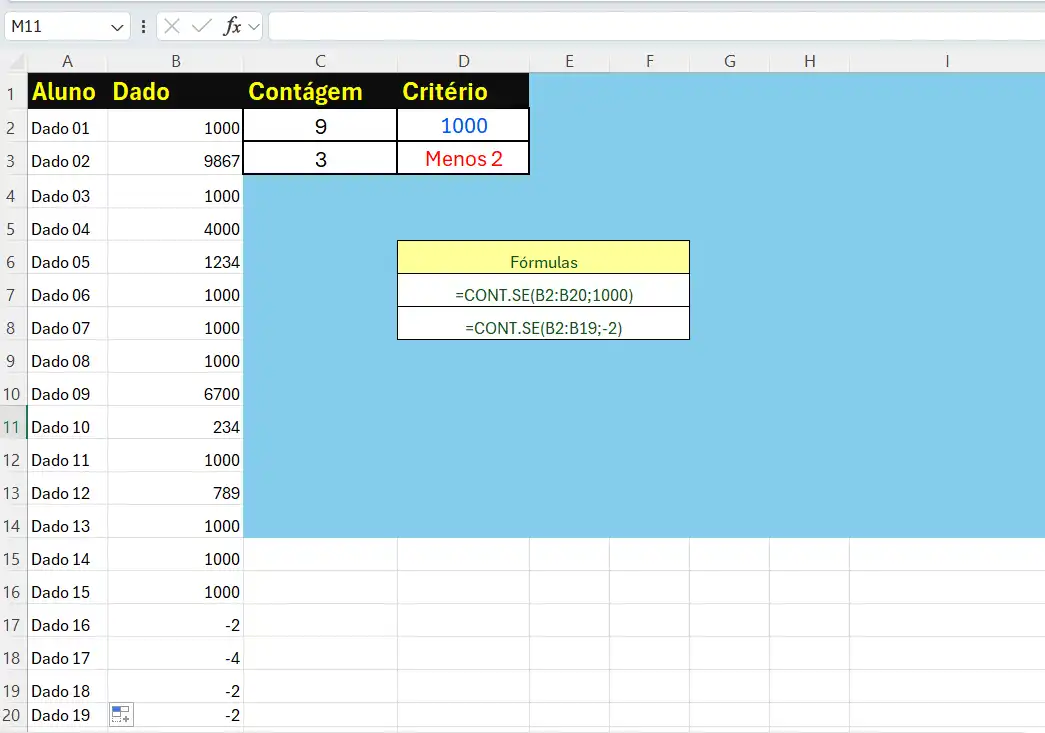Click inside the formula bar input field
Image resolution: width=1045 pixels, height=733 pixels.
(x=650, y=27)
